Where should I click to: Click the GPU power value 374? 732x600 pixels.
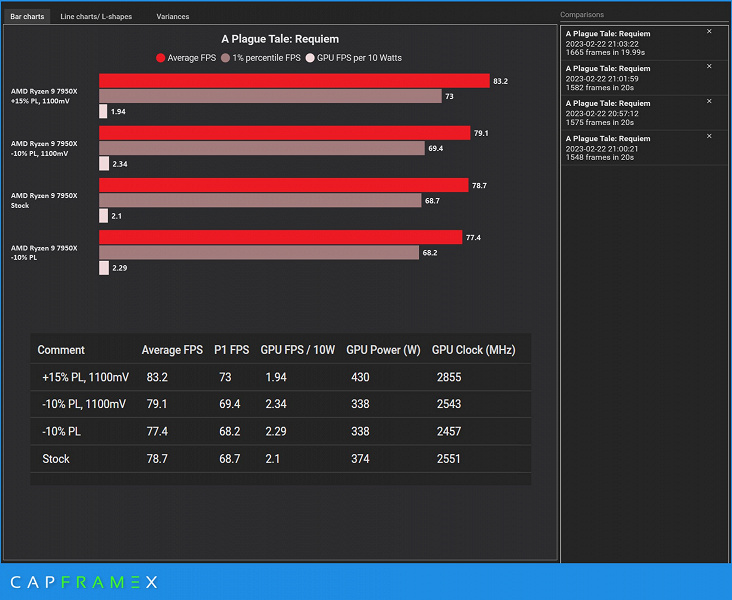tap(360, 459)
